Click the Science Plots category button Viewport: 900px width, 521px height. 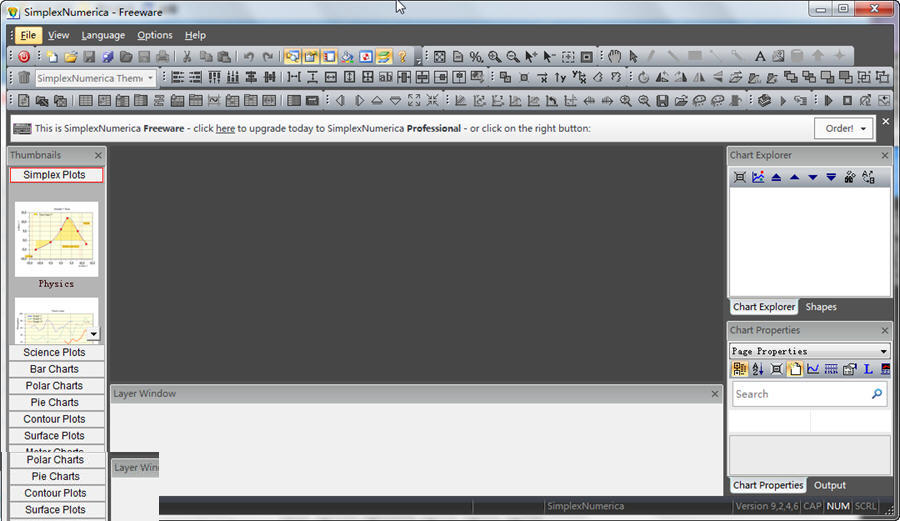(56, 352)
